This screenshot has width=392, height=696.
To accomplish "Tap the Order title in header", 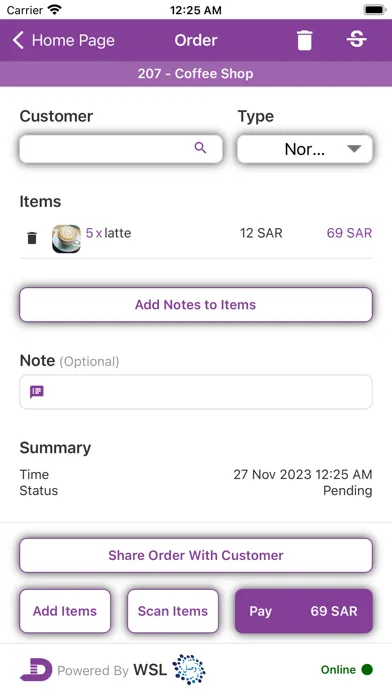I will [x=196, y=40].
